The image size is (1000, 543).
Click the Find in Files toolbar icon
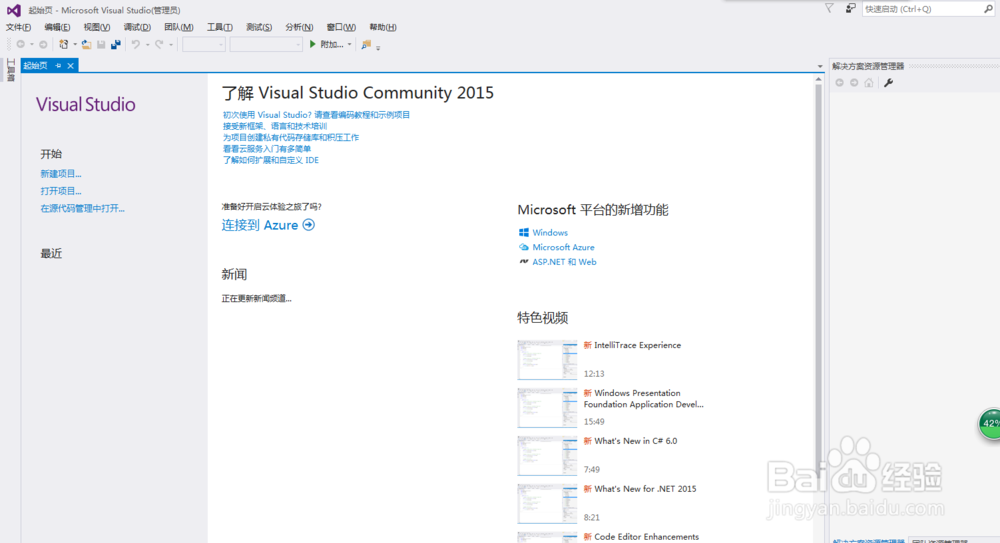[x=366, y=45]
